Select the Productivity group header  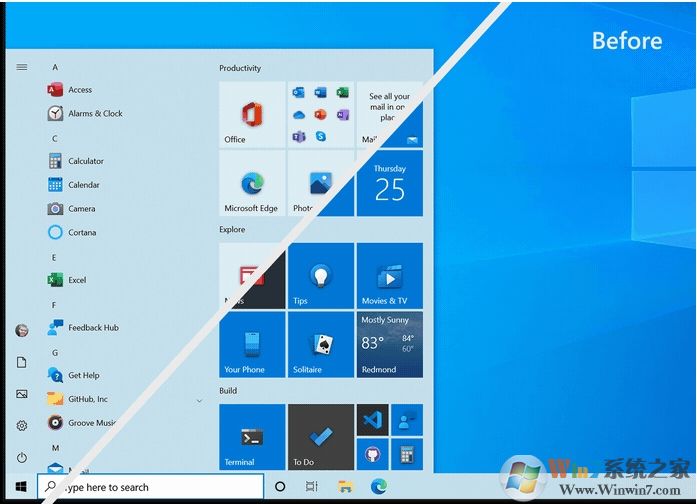click(240, 68)
